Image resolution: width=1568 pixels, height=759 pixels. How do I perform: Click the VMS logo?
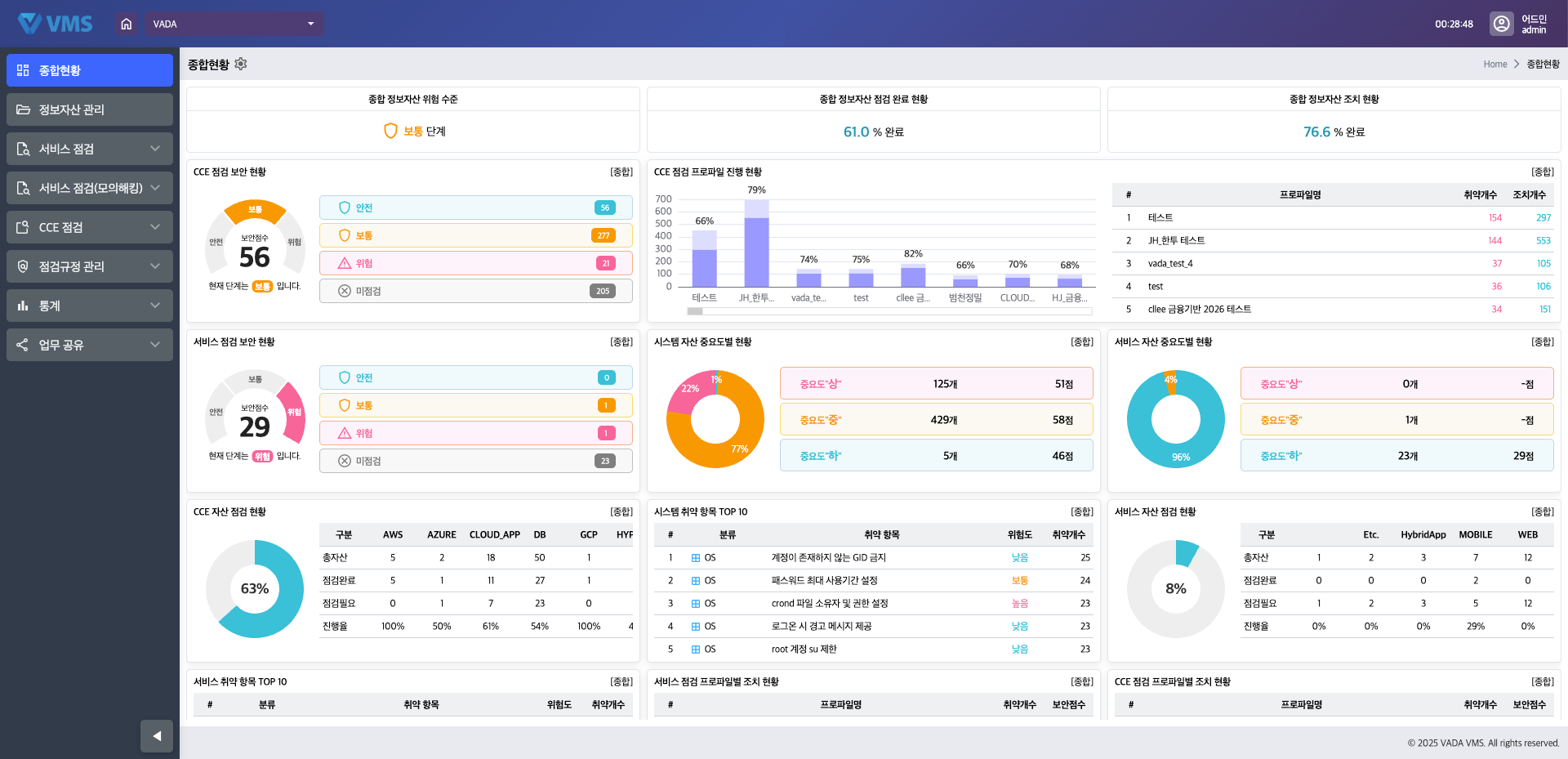point(56,24)
